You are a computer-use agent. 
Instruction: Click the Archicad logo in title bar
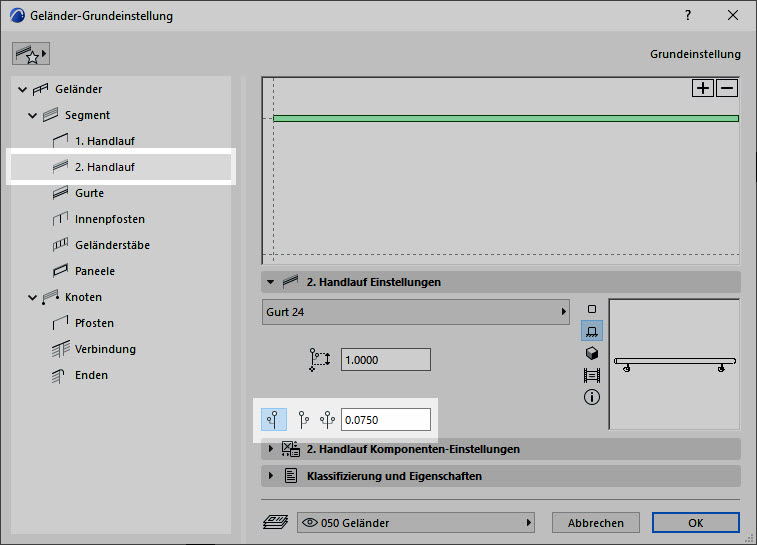pyautogui.click(x=17, y=15)
